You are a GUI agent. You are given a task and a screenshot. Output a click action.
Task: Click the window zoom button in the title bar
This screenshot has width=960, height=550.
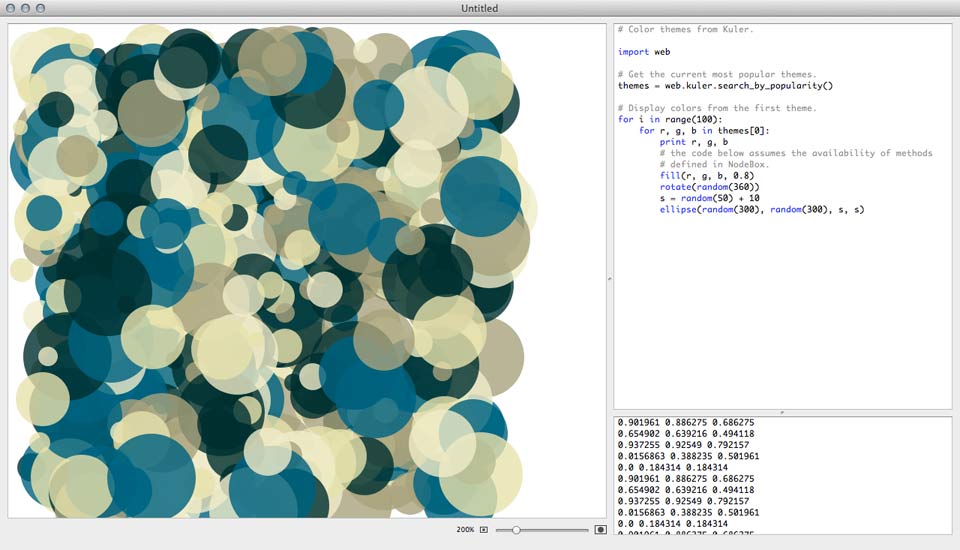[x=40, y=8]
